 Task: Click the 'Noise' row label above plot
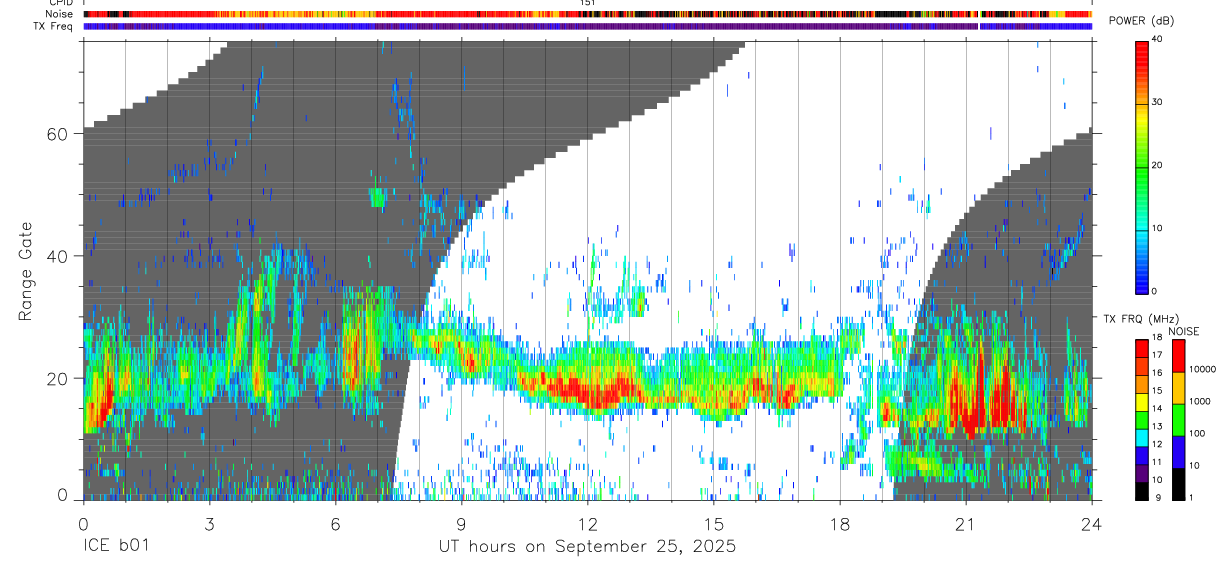tap(59, 14)
